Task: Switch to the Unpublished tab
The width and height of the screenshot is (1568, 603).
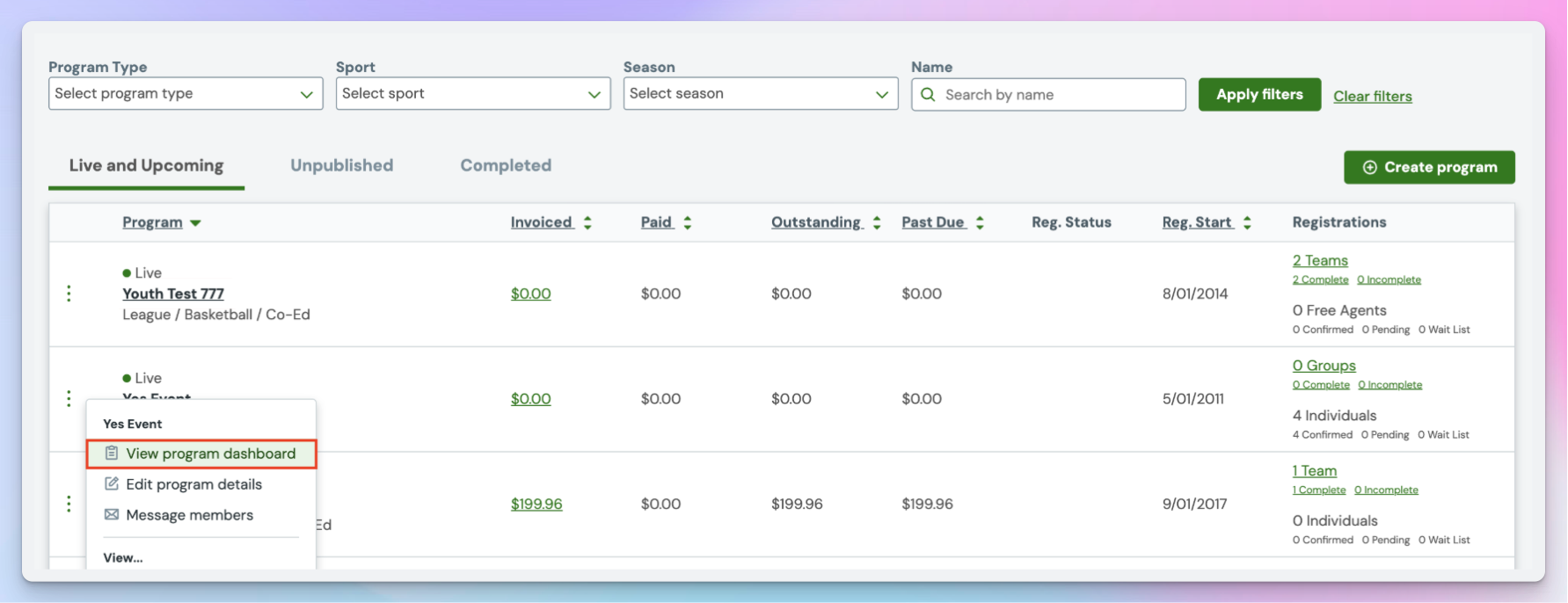Action: point(342,165)
